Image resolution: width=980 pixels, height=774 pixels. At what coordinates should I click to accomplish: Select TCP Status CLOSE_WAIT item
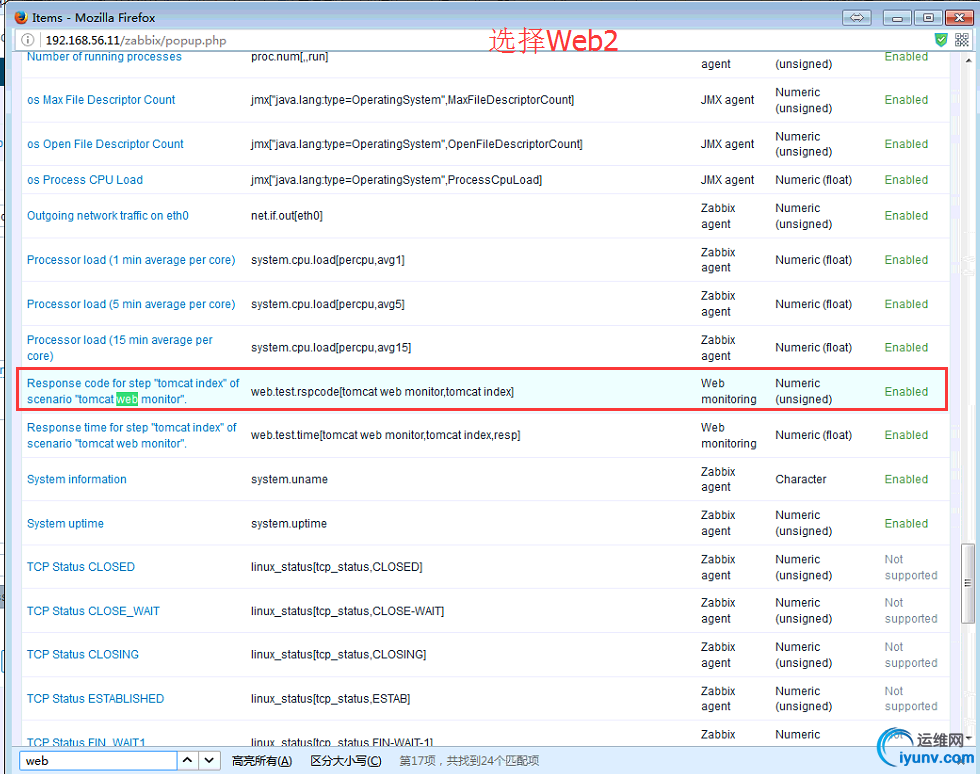[93, 611]
